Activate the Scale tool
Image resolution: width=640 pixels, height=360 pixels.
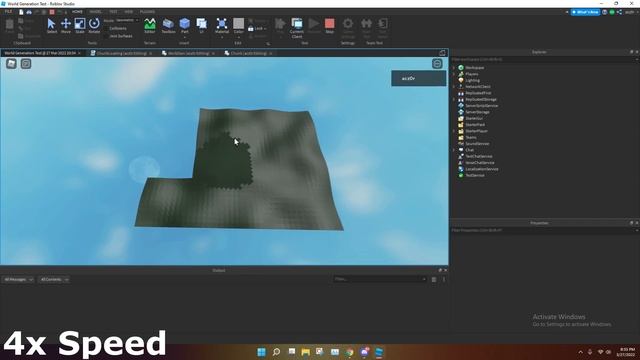click(x=80, y=25)
